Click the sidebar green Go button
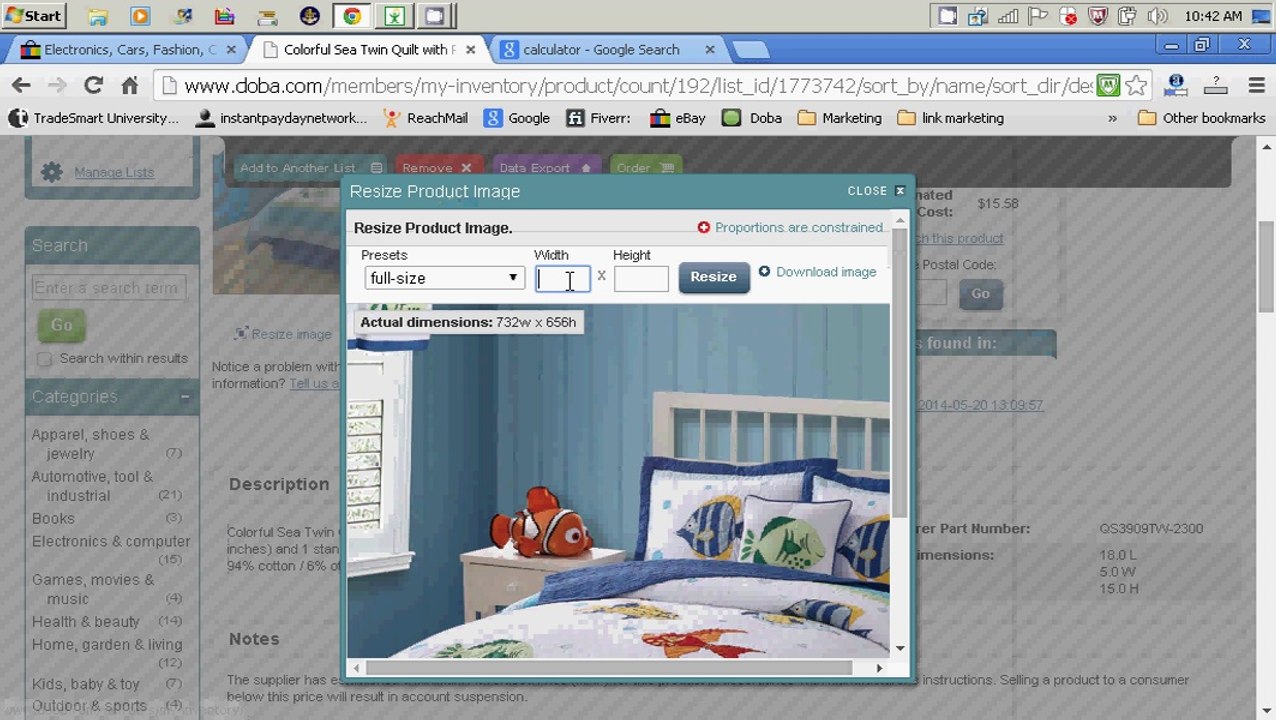The image size is (1276, 720). click(61, 325)
